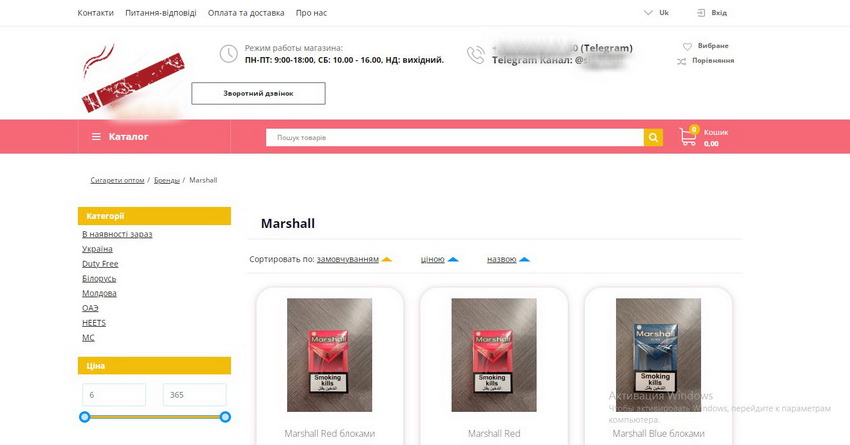The width and height of the screenshot is (850, 445).
Task: Click the right price slider handle
Action: coord(226,417)
